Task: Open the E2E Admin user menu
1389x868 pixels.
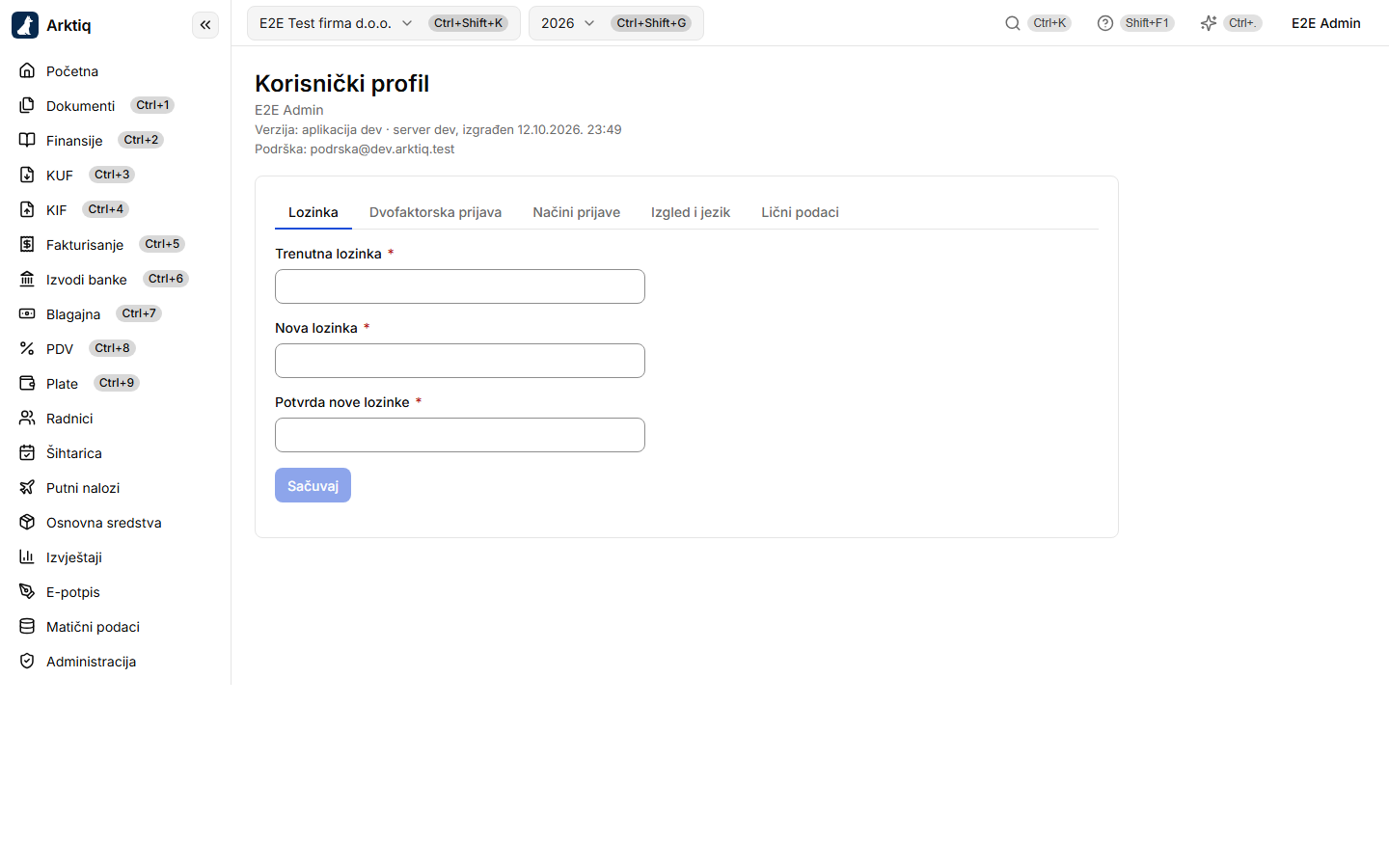Action: (x=1326, y=23)
